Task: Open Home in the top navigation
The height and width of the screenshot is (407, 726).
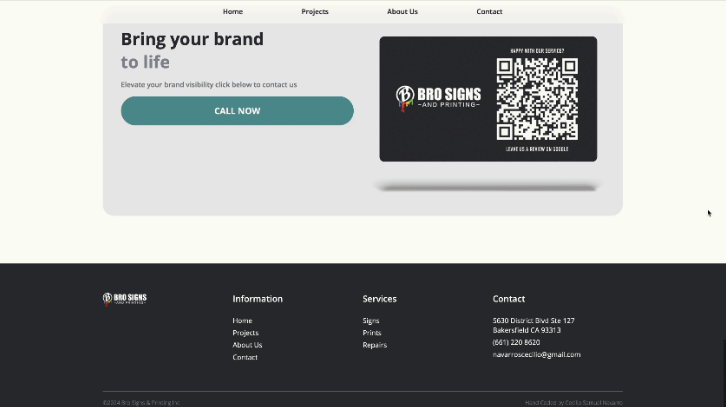Action: pos(233,12)
